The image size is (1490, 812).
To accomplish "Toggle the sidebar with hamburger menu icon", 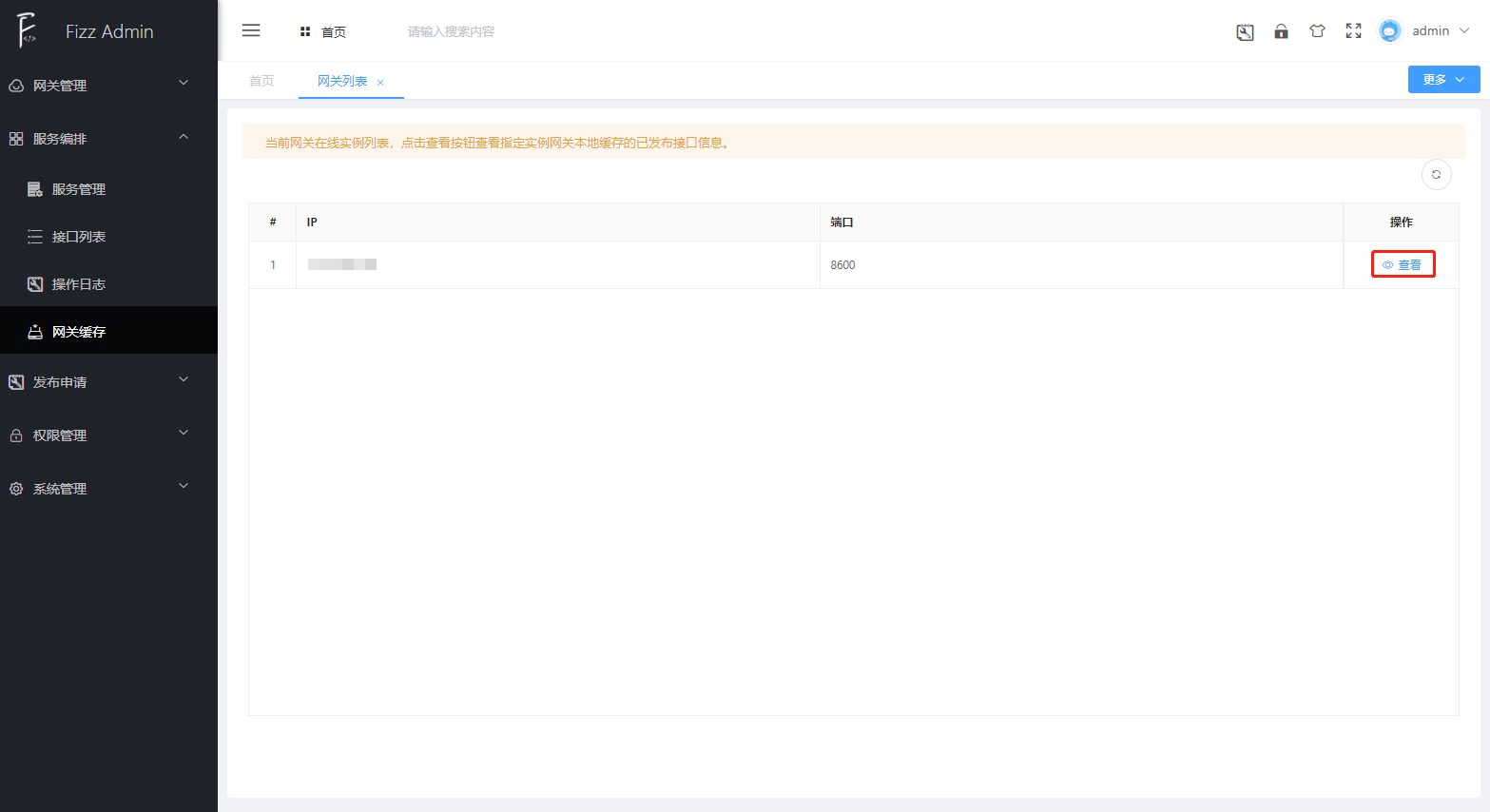I will point(251,30).
